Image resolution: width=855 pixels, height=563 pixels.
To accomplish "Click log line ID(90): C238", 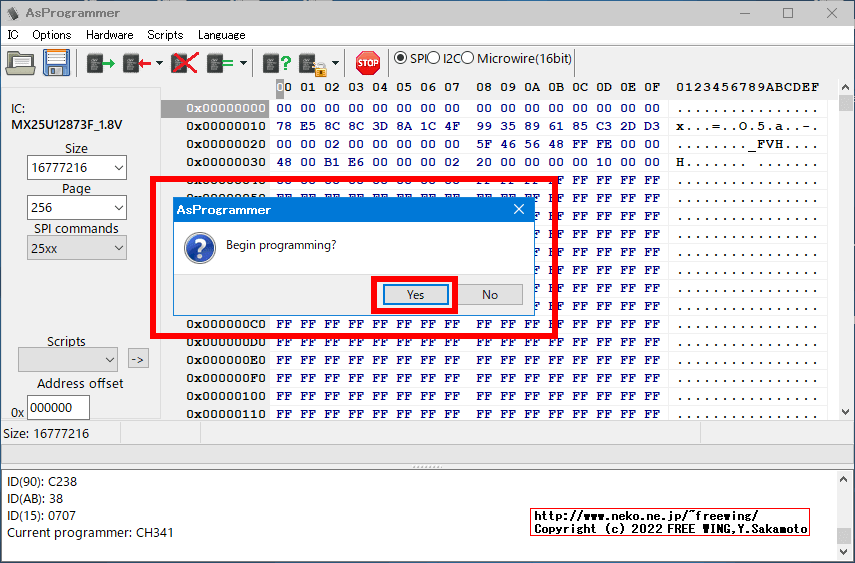I will (x=42, y=482).
